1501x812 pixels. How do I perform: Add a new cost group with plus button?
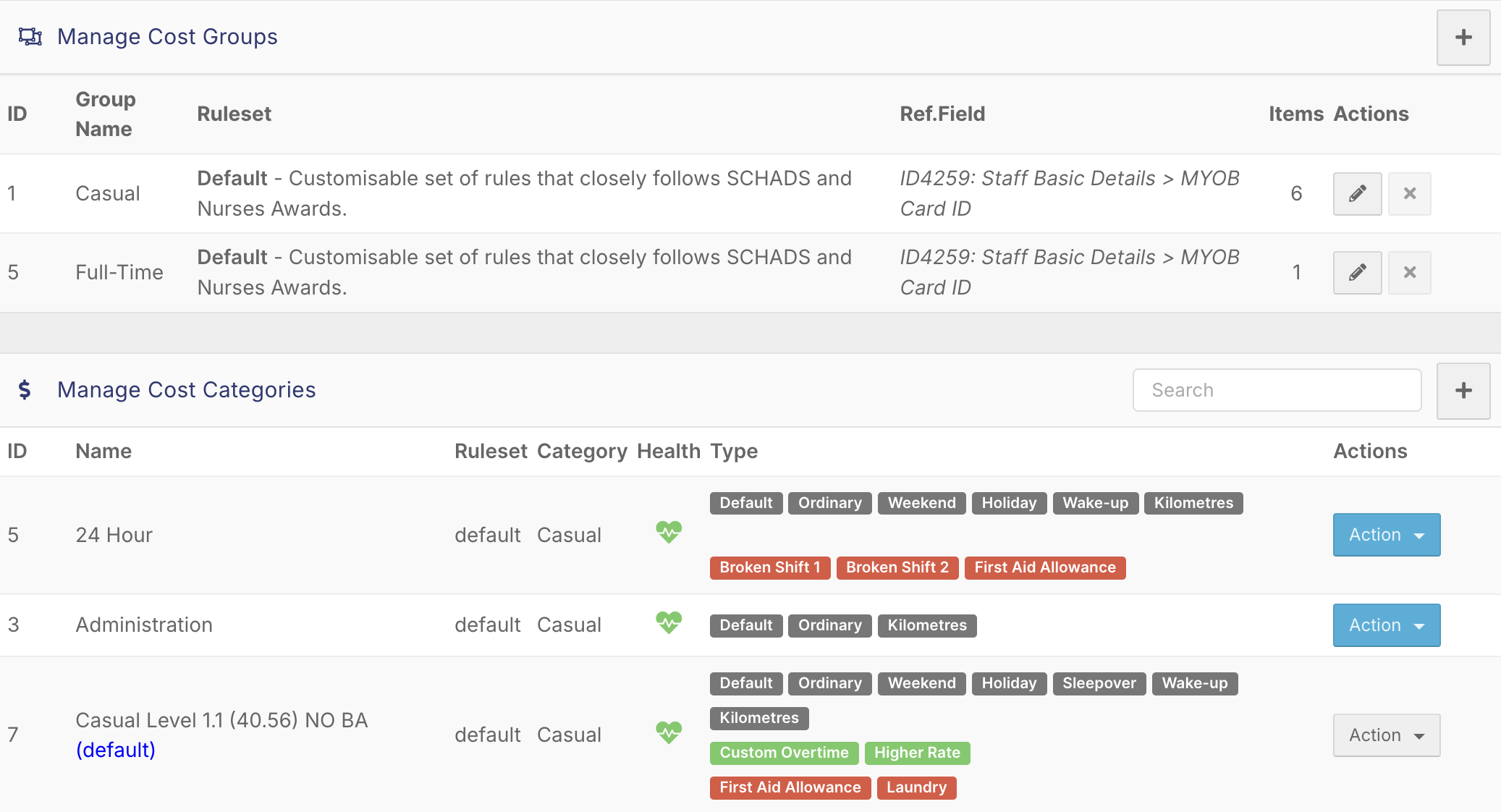[x=1463, y=38]
